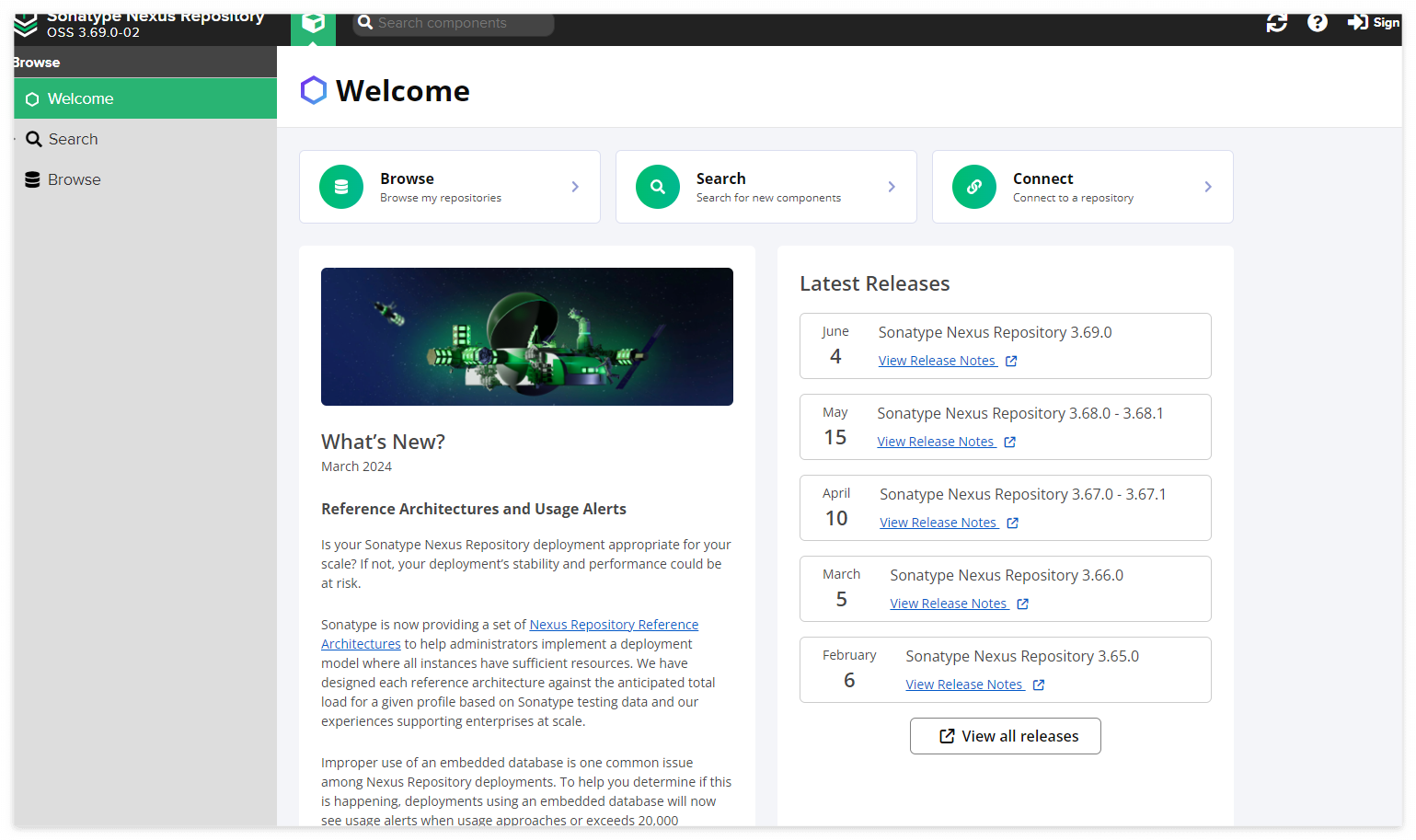Screen dimensions: 1416x840
Task: Click the February 6 release date
Action: pyautogui.click(x=849, y=669)
